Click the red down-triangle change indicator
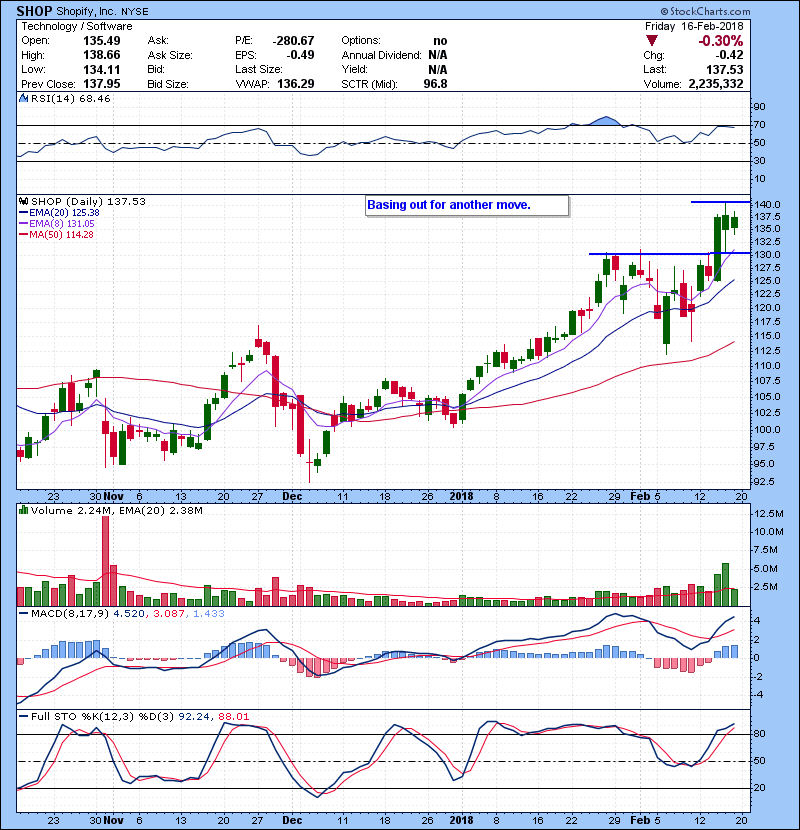This screenshot has height=830, width=800. tap(652, 41)
